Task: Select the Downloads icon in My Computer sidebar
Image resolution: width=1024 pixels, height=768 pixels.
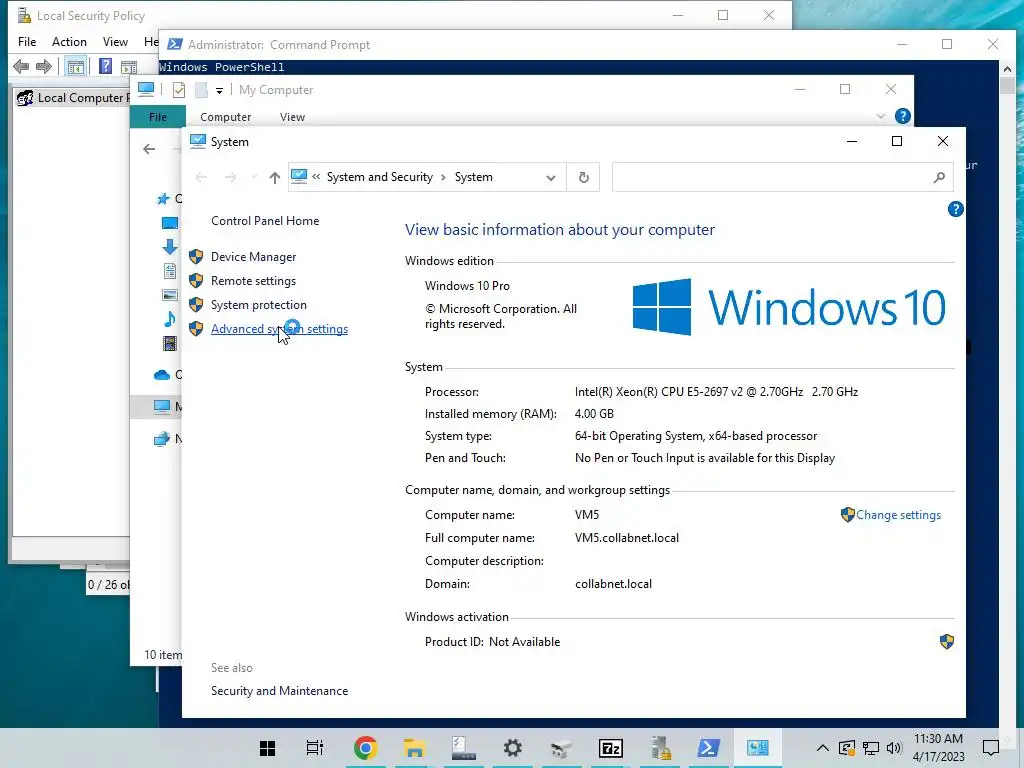Action: [170, 246]
